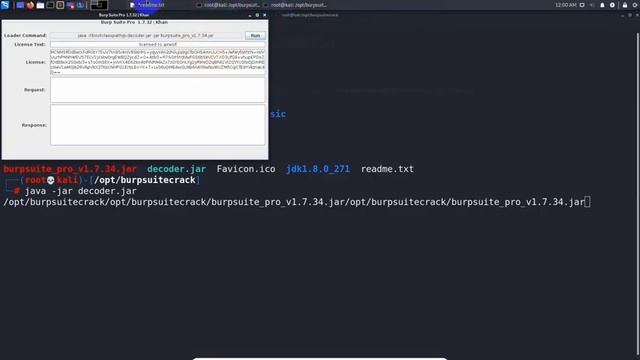The height and width of the screenshot is (360, 640).
Task: Maximize the Burp Suite loader window
Action: pyautogui.click(x=257, y=15)
